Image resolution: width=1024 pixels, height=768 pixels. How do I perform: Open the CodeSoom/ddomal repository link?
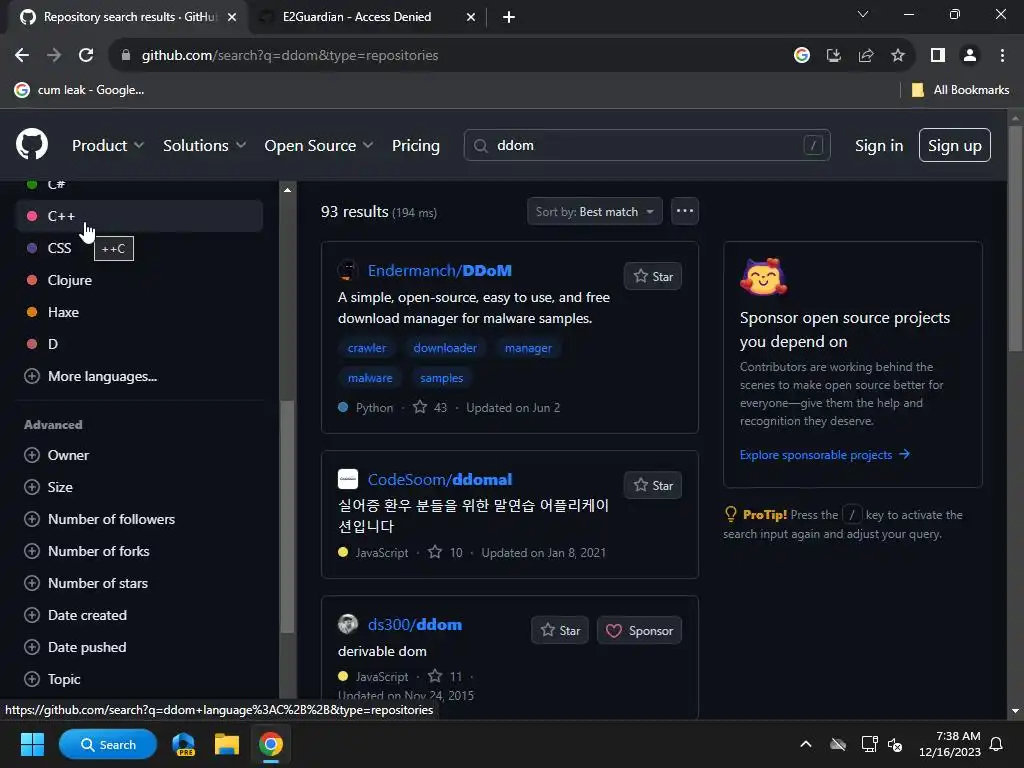pyautogui.click(x=440, y=479)
